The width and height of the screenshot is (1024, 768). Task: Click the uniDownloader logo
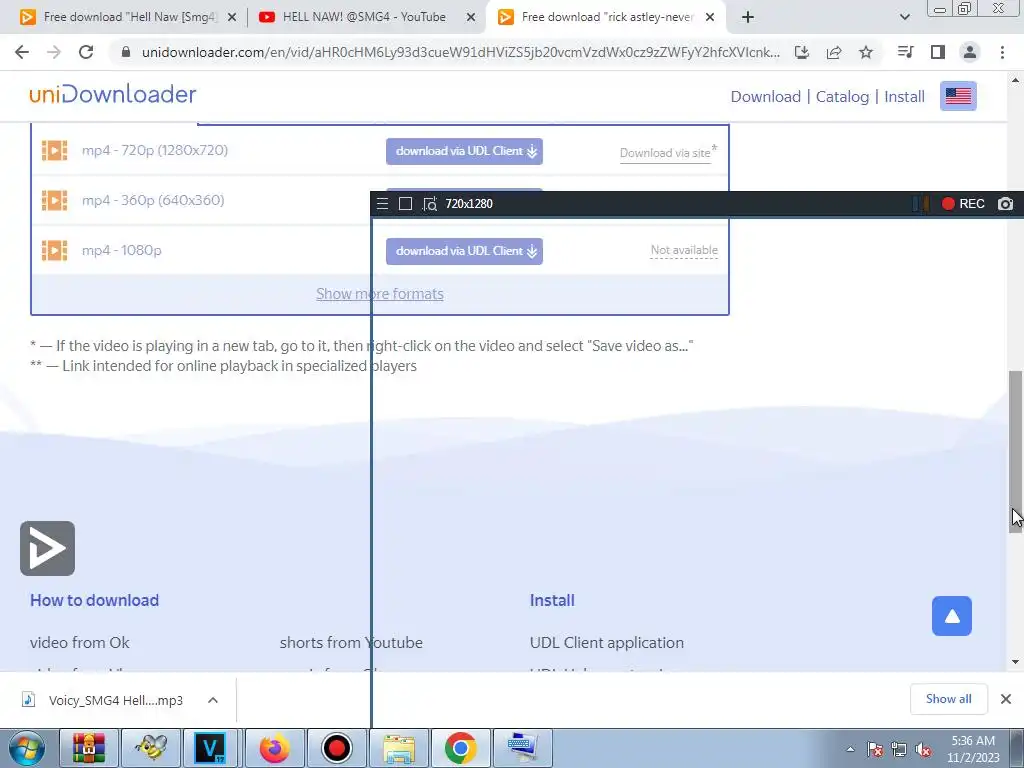(x=112, y=94)
